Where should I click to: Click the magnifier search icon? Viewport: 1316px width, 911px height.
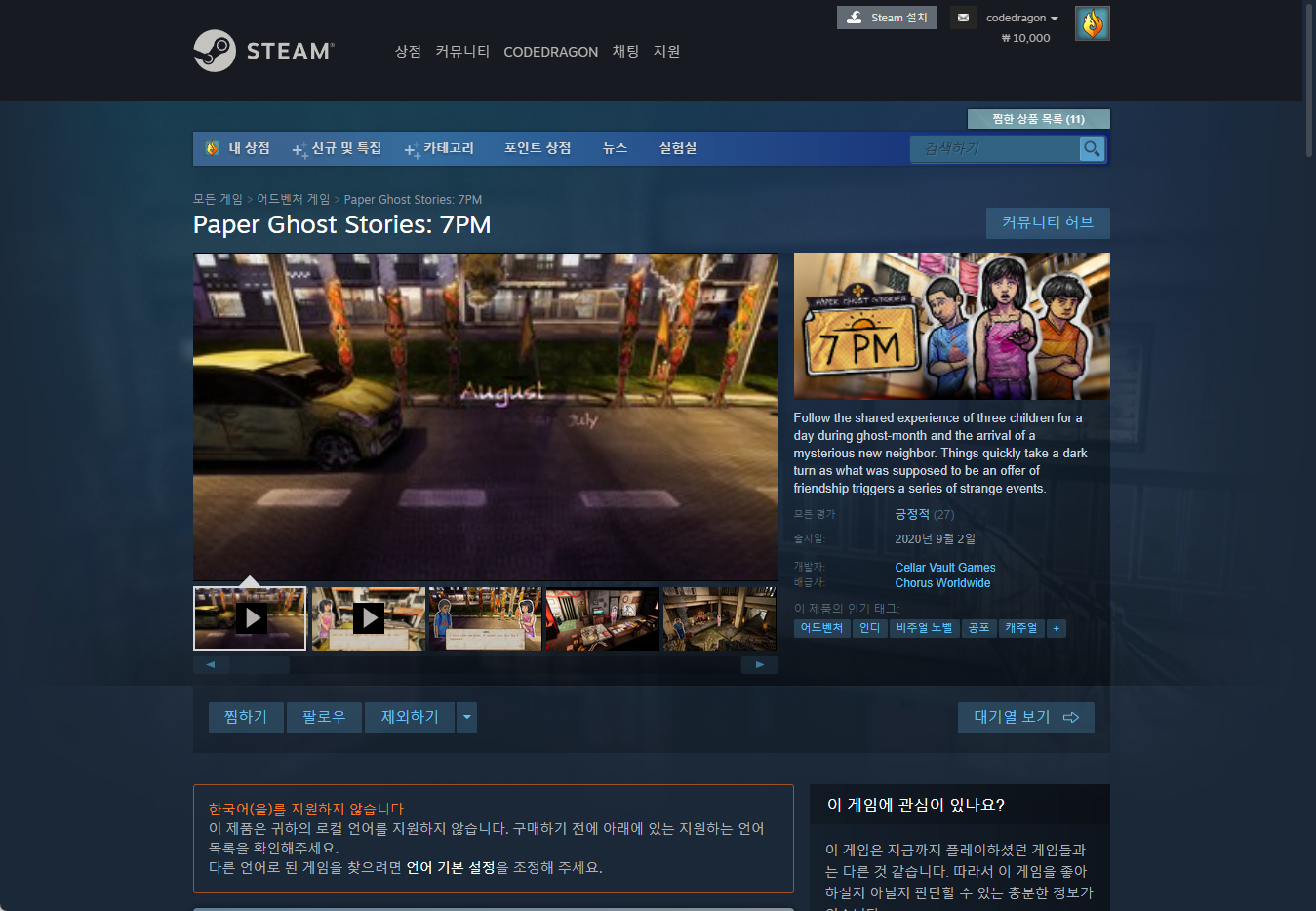coord(1092,148)
